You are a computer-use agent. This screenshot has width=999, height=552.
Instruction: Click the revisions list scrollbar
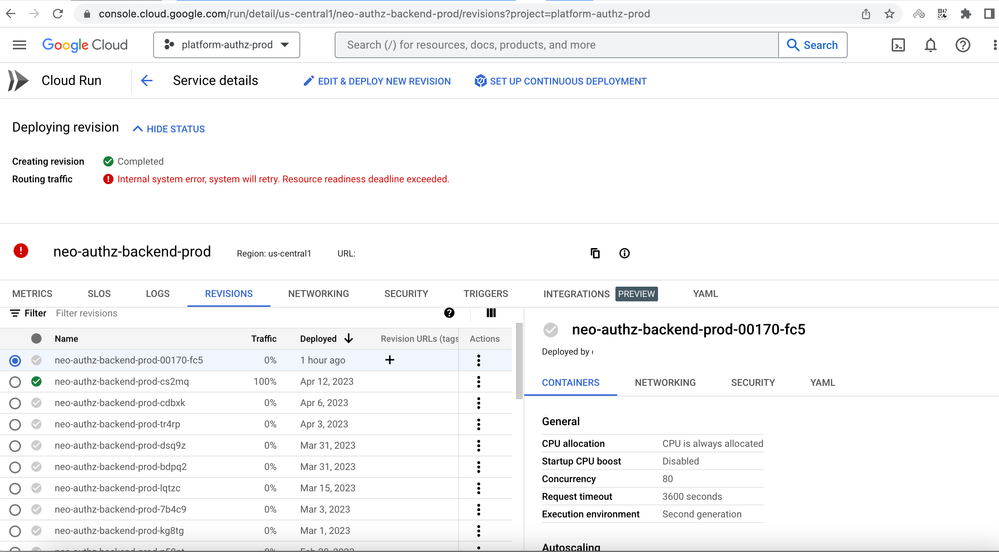(x=519, y=361)
